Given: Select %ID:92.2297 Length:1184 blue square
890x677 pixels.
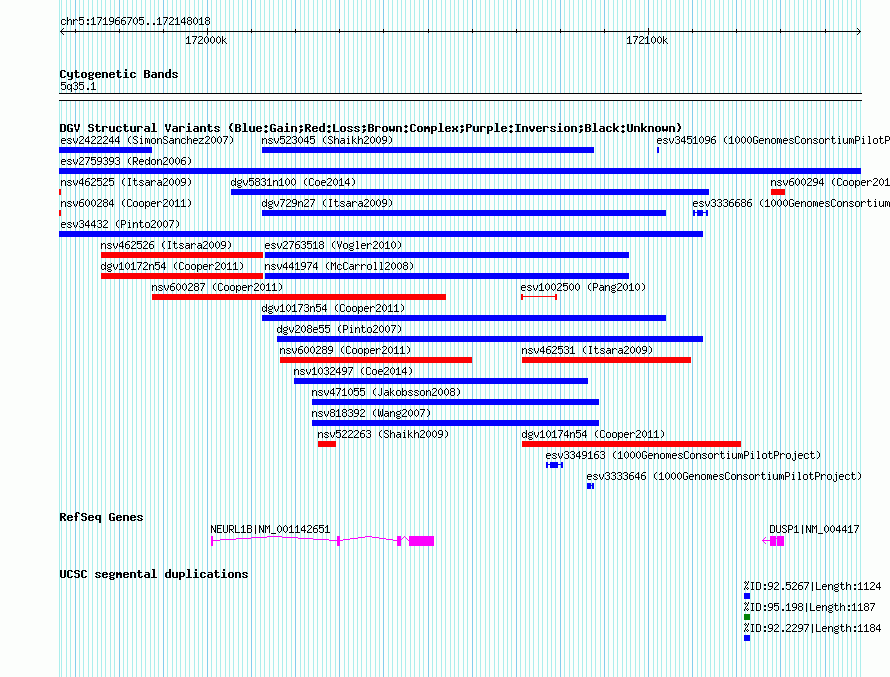Looking at the screenshot, I should [x=747, y=638].
